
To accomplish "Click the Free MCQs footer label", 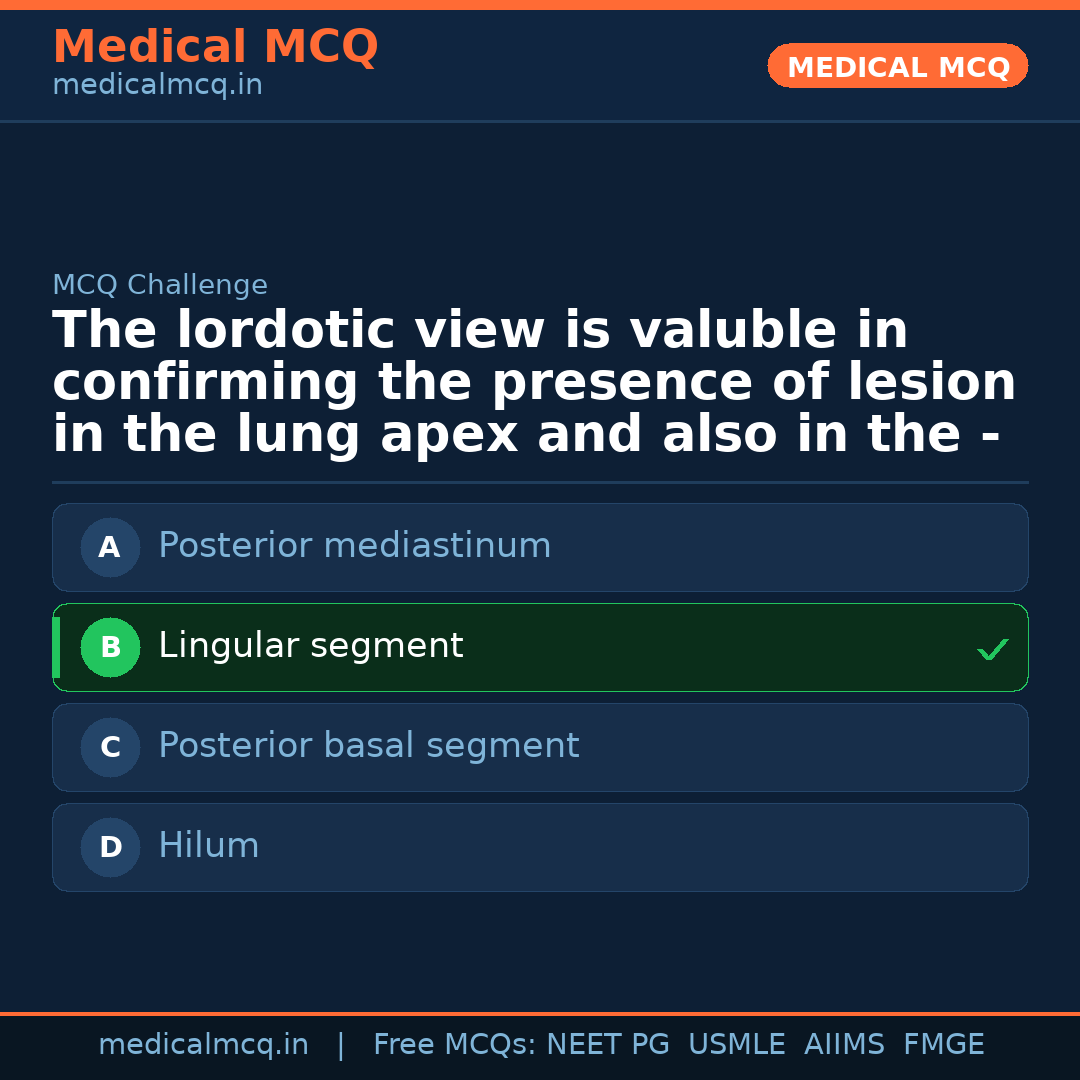I will pyautogui.click(x=455, y=1045).
